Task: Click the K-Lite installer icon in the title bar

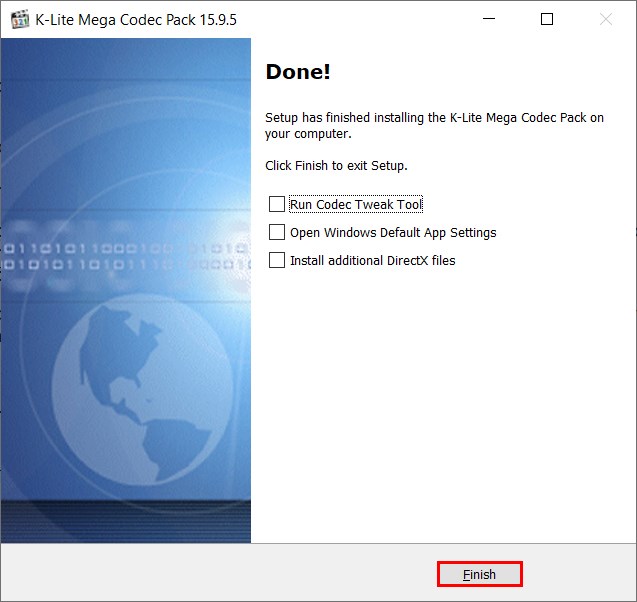Action: tap(20, 19)
